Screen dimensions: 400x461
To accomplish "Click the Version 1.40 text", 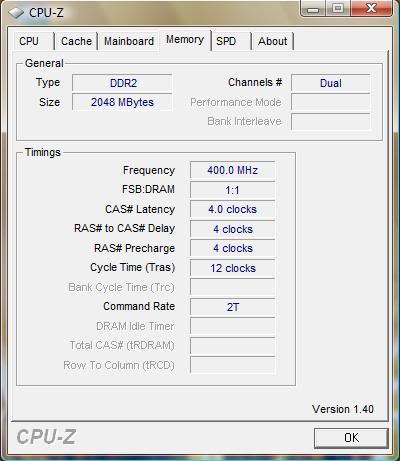I will pyautogui.click(x=343, y=409).
